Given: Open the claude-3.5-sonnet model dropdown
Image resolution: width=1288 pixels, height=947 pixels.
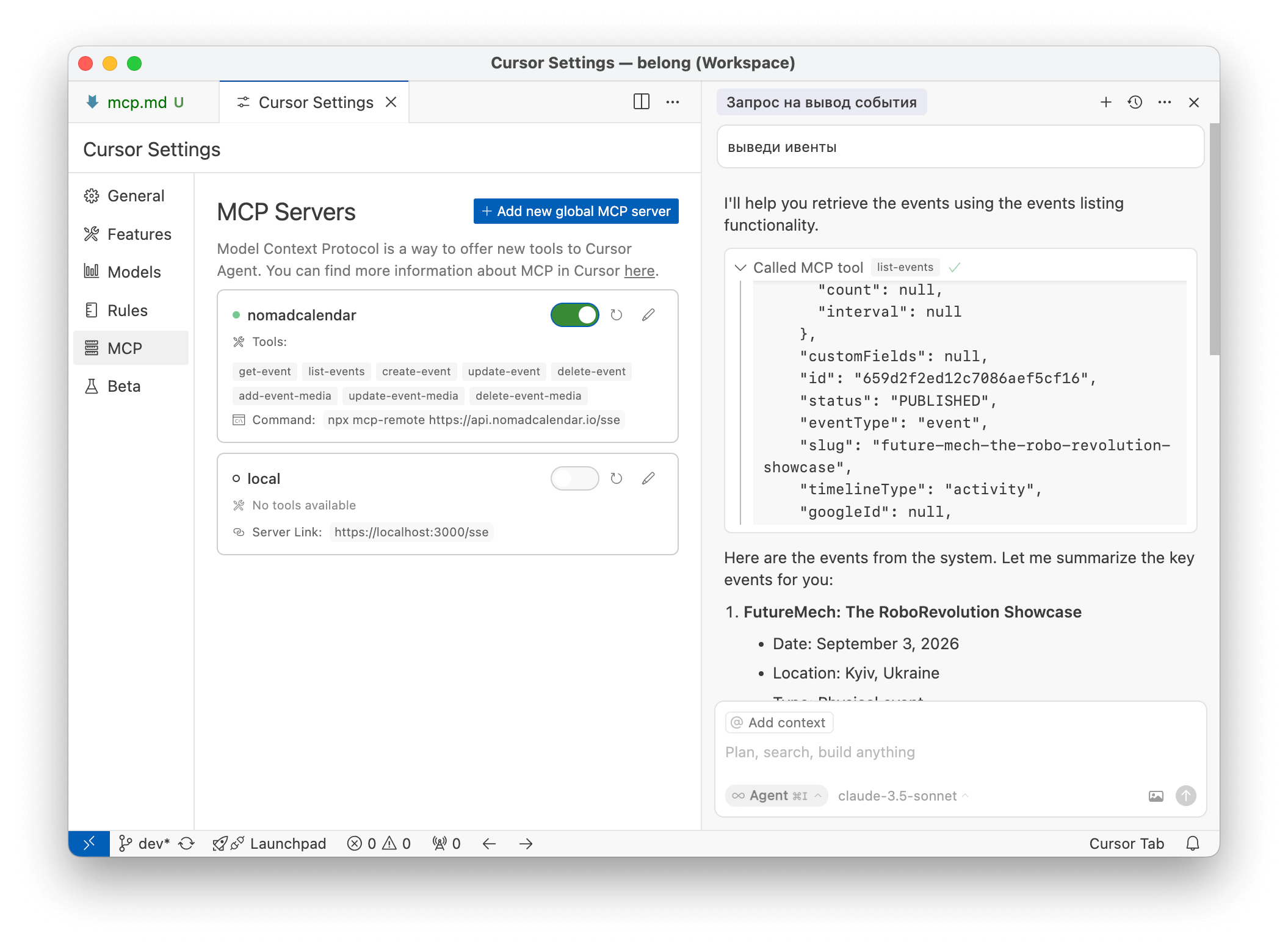Looking at the screenshot, I should click(903, 796).
